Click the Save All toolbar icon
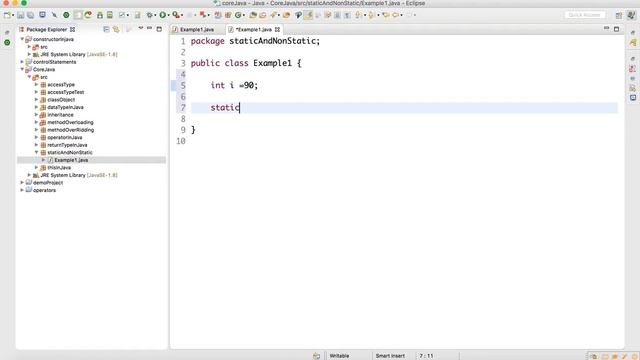The height and width of the screenshot is (360, 640). pos(31,15)
